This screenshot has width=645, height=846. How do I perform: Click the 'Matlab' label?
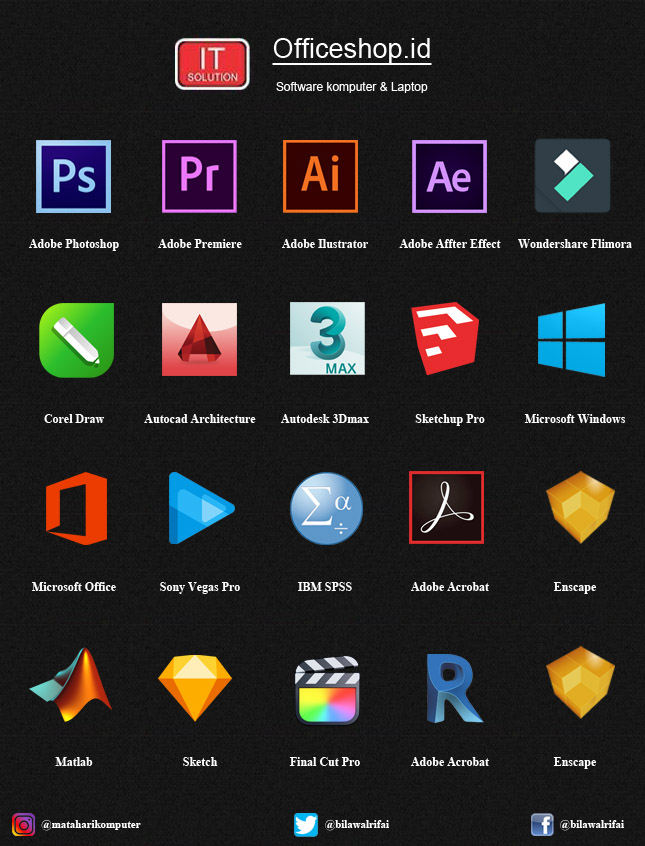74,762
